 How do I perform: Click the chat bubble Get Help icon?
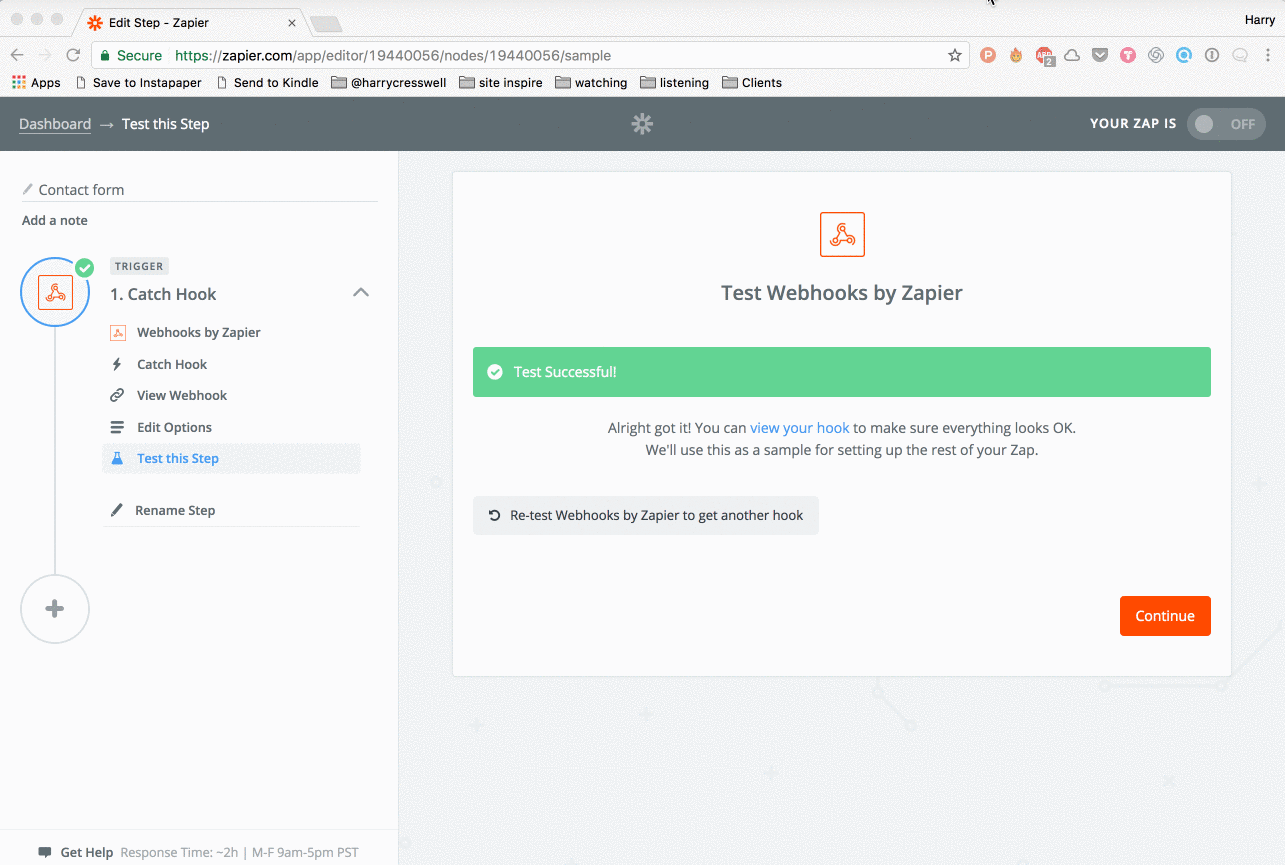tap(45, 853)
